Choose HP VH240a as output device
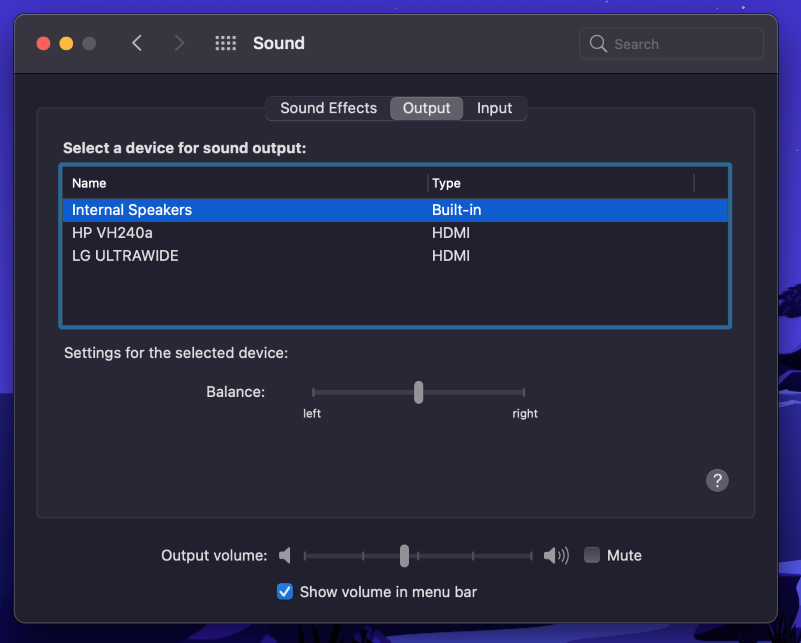 click(x=112, y=233)
